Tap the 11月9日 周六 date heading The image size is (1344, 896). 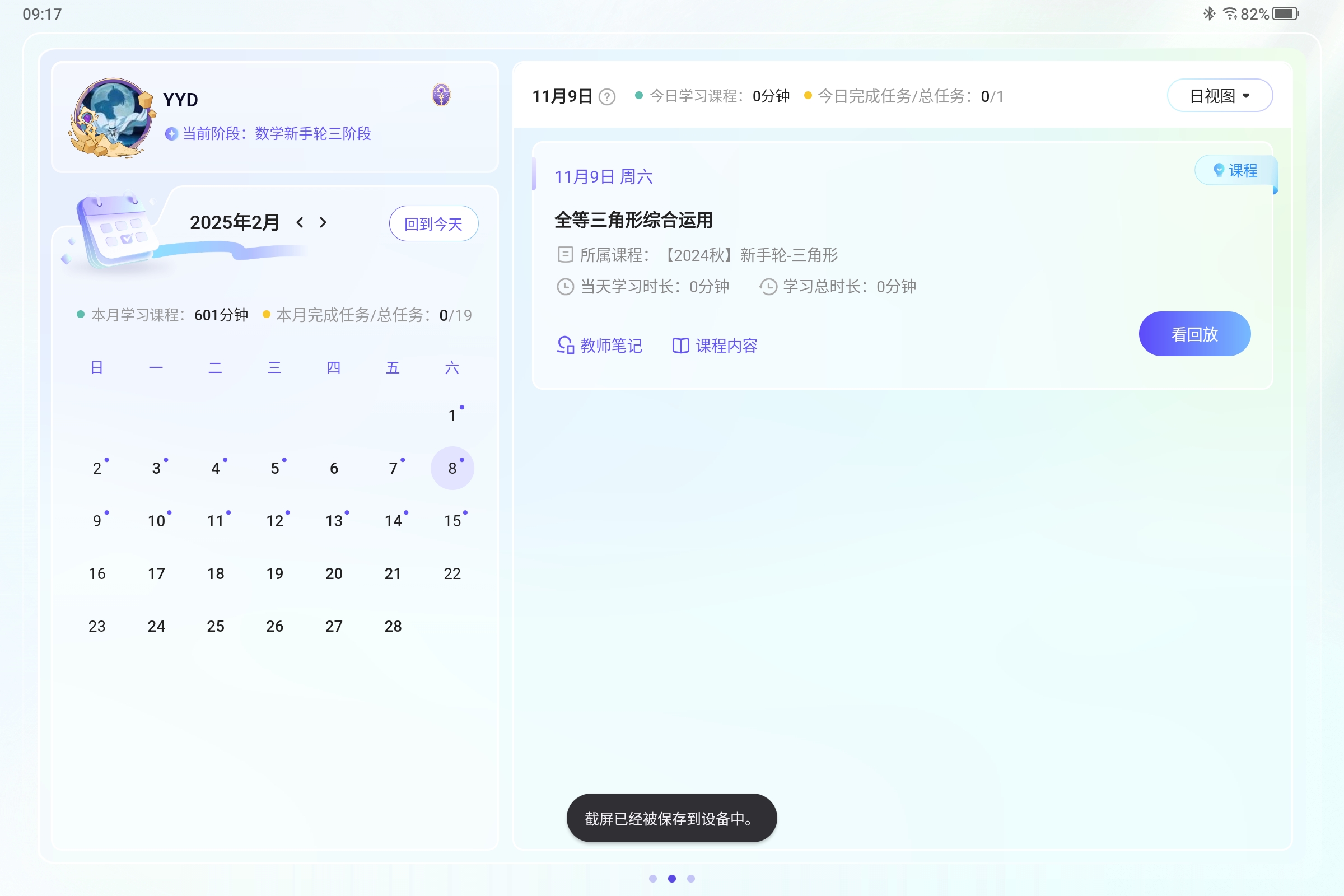[x=604, y=176]
